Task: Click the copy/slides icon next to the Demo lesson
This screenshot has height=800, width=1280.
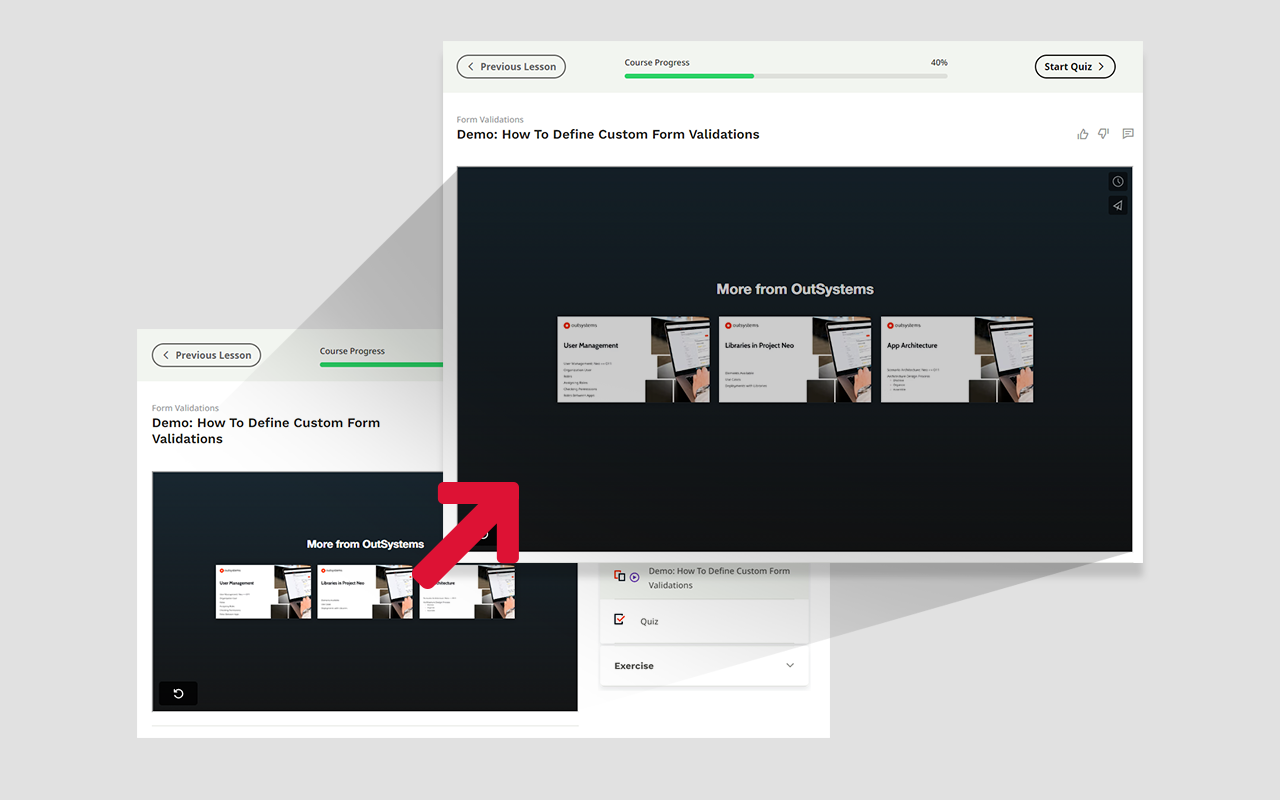Action: point(619,576)
